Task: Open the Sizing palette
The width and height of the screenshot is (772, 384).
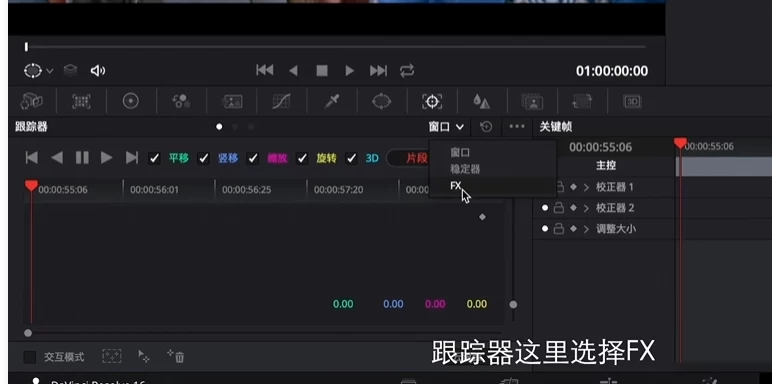Action: 582,101
